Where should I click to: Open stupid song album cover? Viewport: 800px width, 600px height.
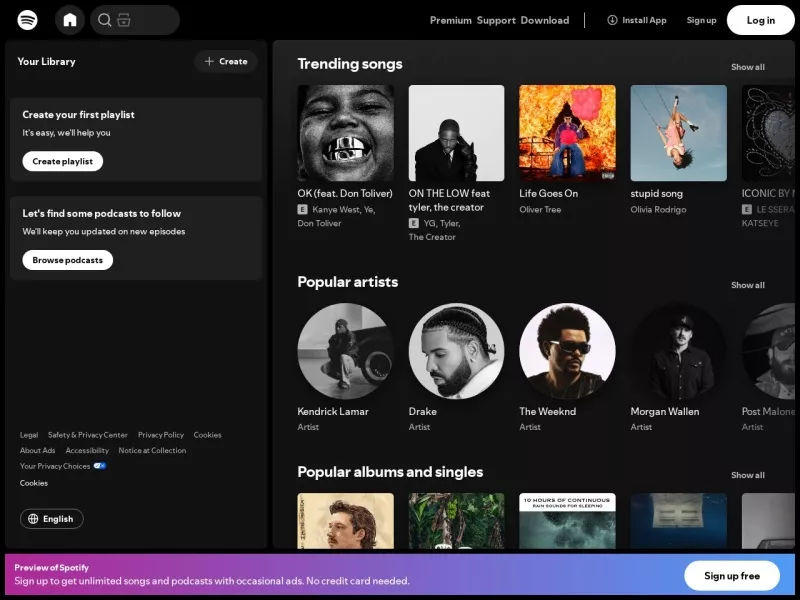[x=679, y=133]
